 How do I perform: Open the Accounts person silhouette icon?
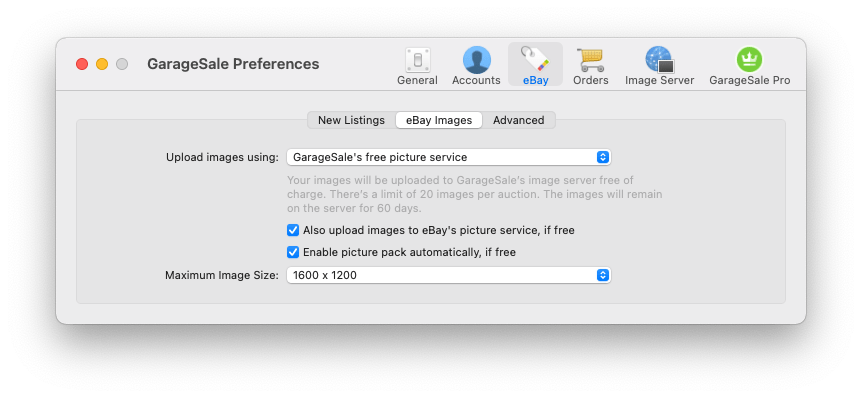(476, 60)
